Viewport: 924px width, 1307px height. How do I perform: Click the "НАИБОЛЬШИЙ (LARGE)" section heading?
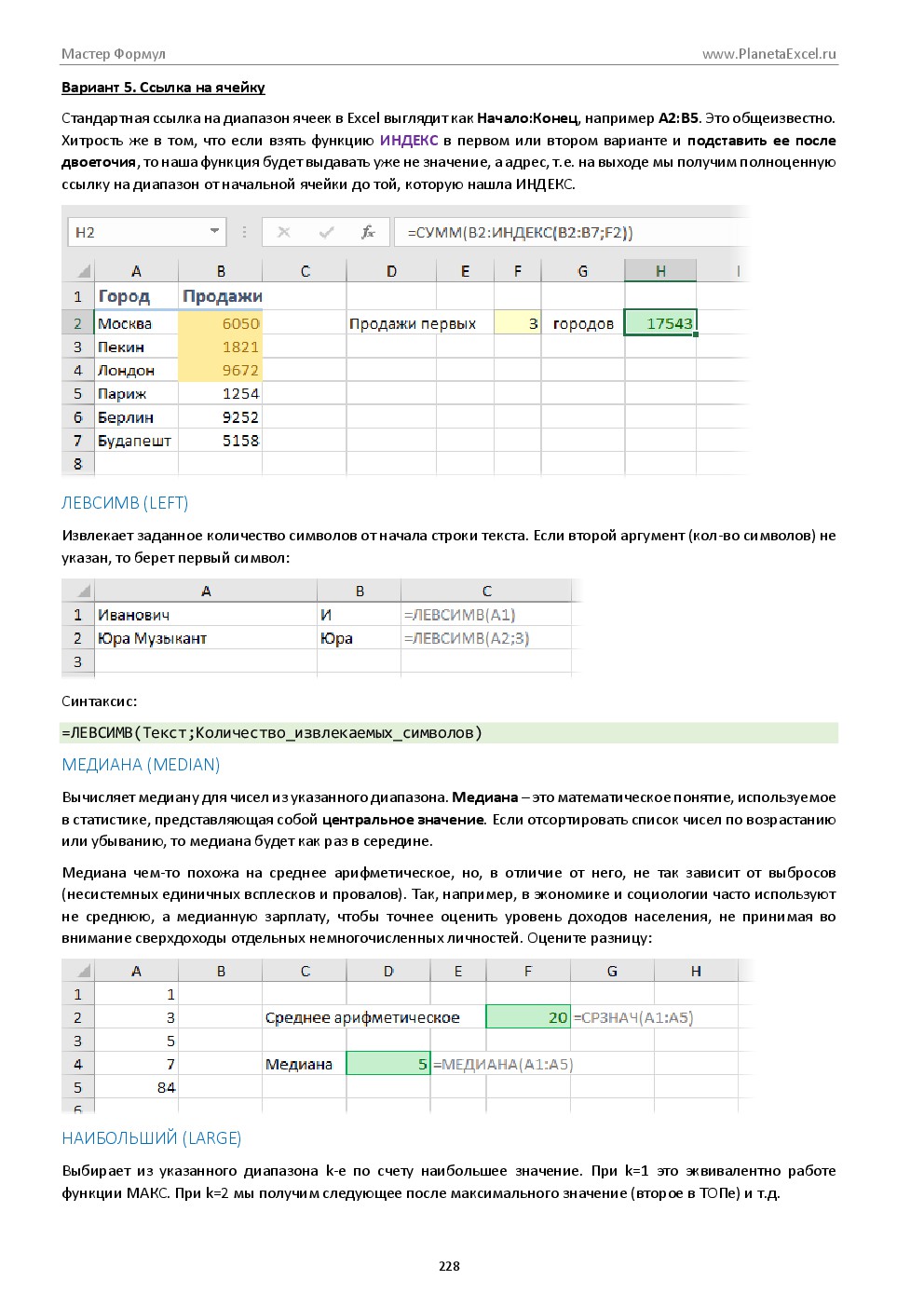(x=152, y=1138)
